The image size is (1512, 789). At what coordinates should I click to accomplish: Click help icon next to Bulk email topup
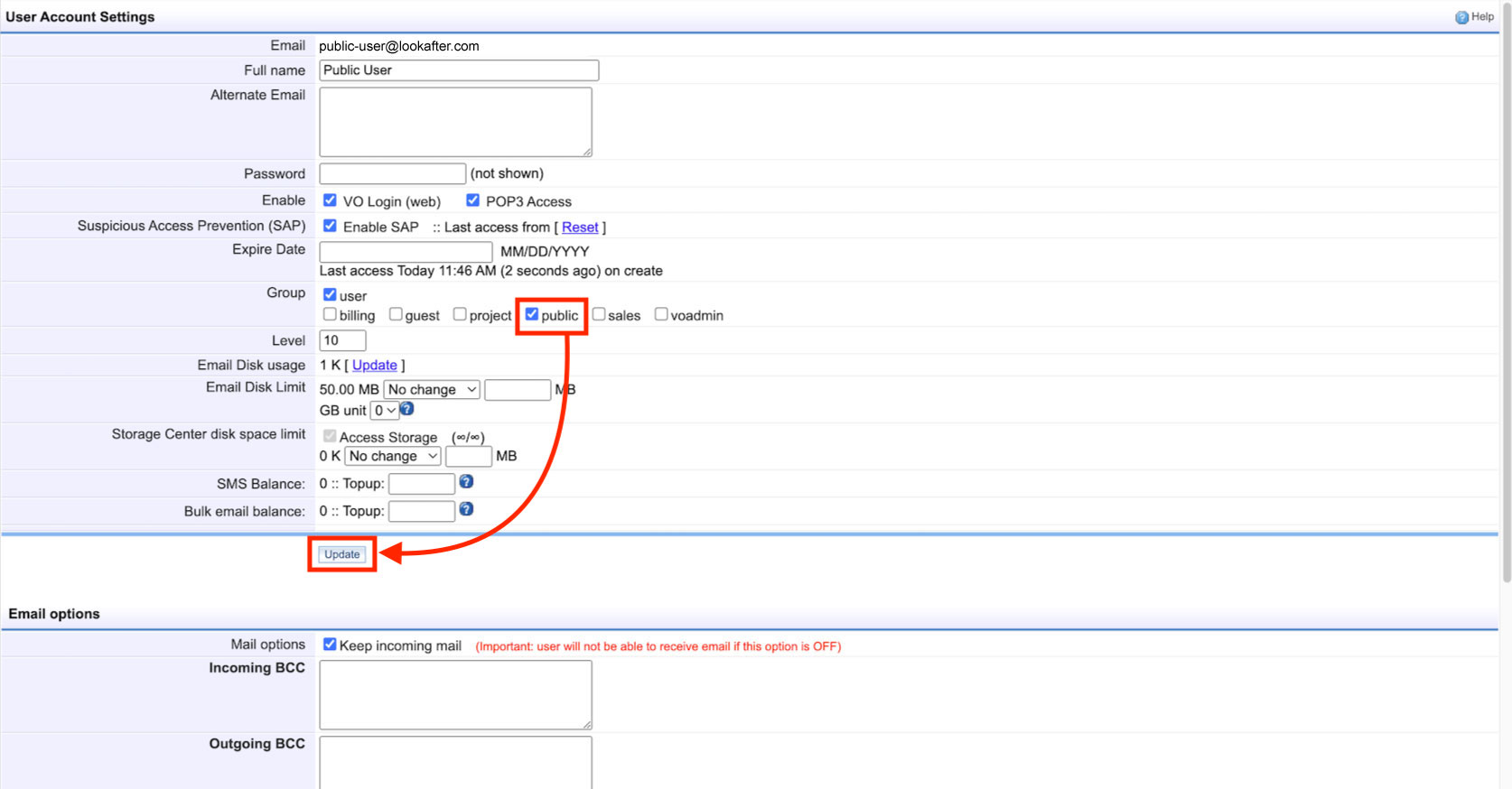(x=466, y=509)
